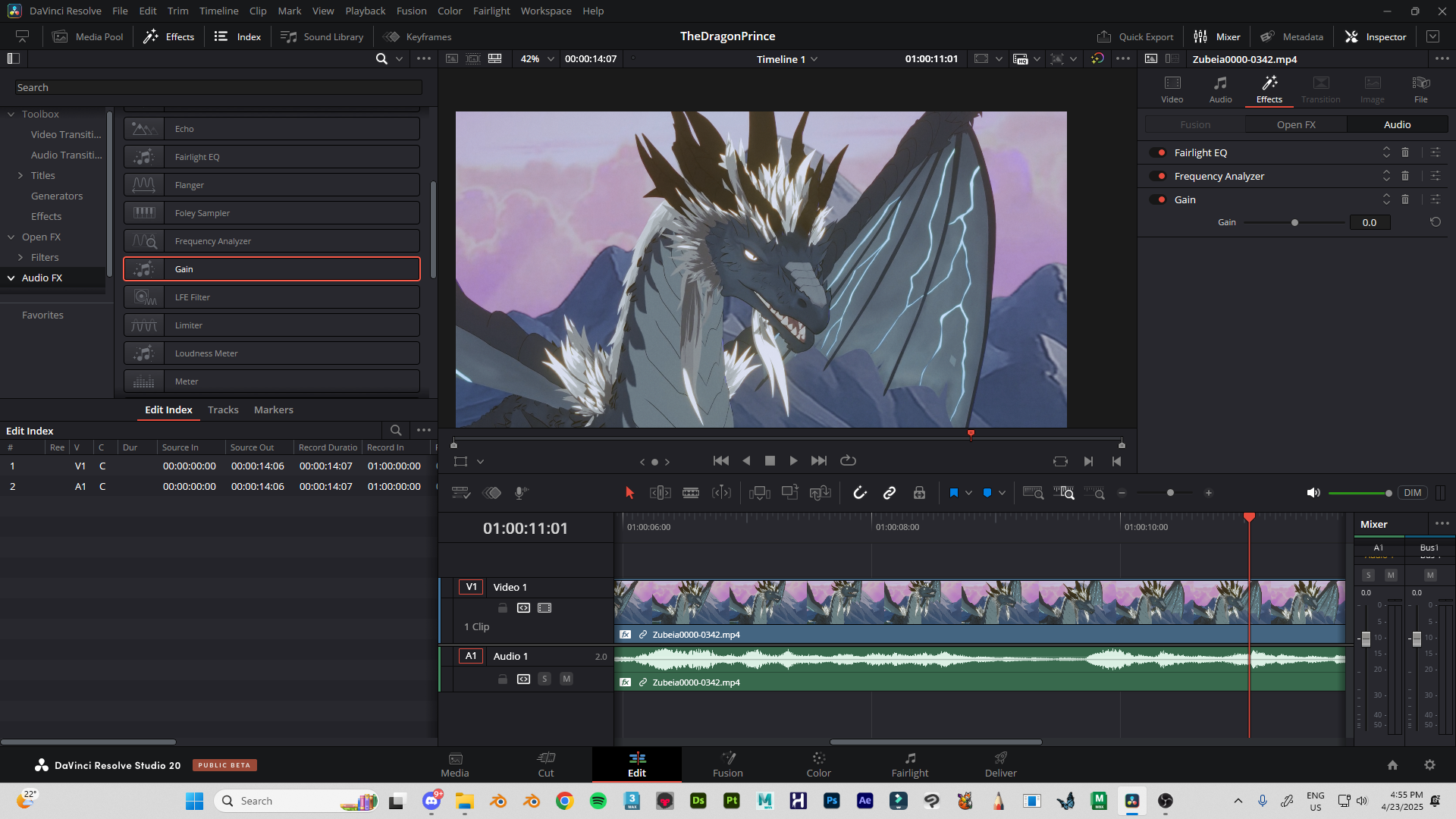Screen dimensions: 1456x819
Task: Jump to the first frame
Action: (721, 461)
